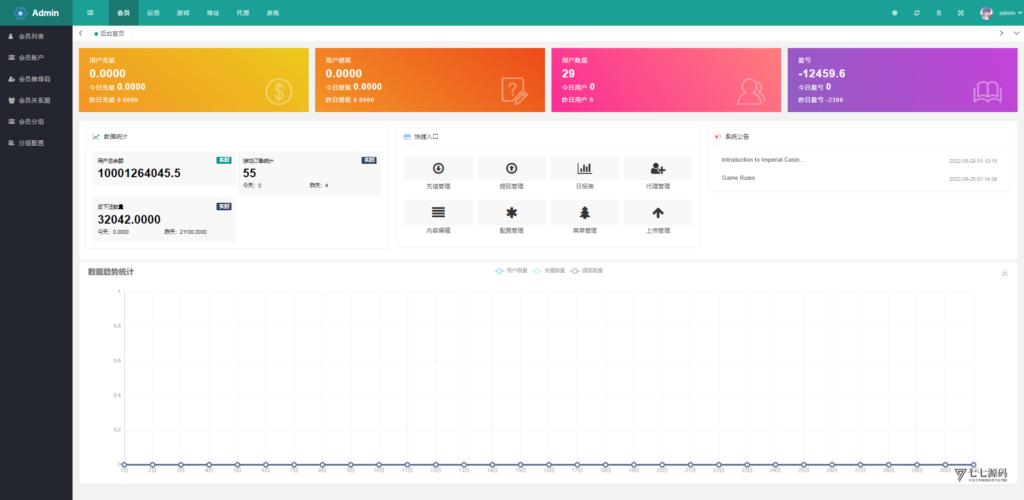
Task: Select the 后台首页 page tab
Action: pos(111,33)
